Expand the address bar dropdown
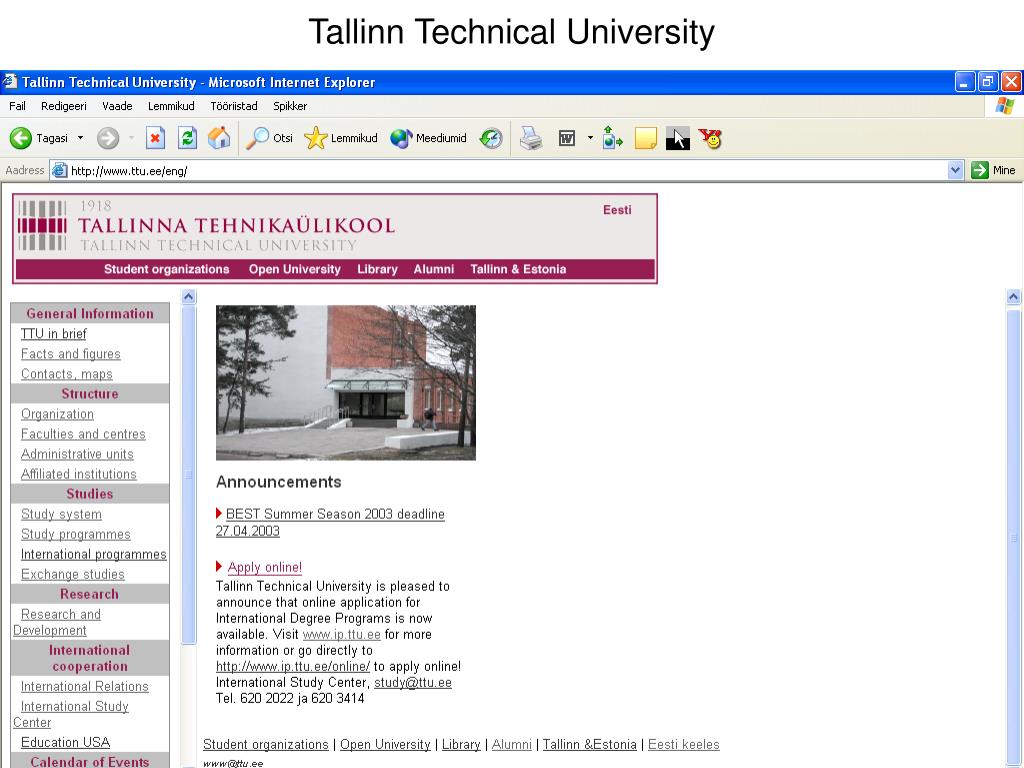Screen dimensions: 1024x768 click(955, 170)
